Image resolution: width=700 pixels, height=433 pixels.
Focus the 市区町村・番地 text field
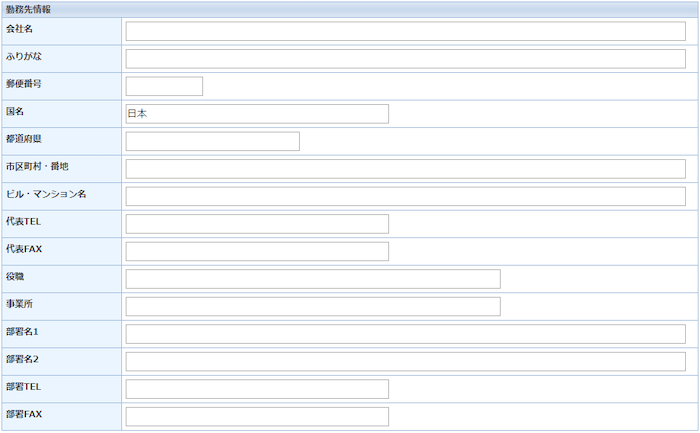pos(405,168)
